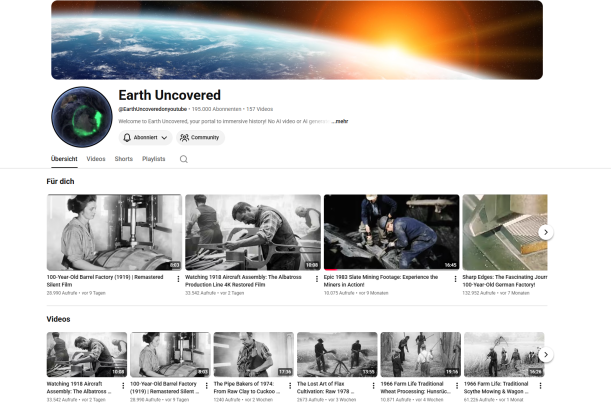The height and width of the screenshot is (404, 611).
Task: Open options for Barrel Factory video in Für dich
Action: (178, 279)
